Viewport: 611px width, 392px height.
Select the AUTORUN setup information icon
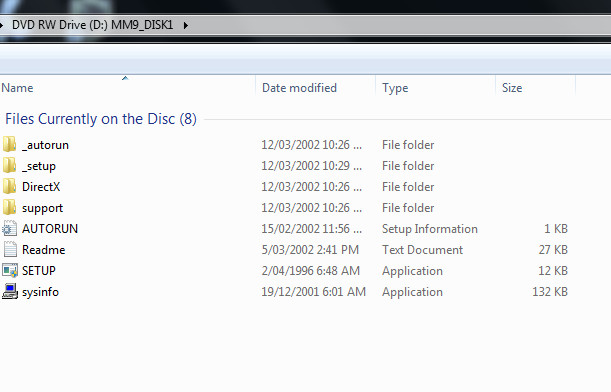9,229
